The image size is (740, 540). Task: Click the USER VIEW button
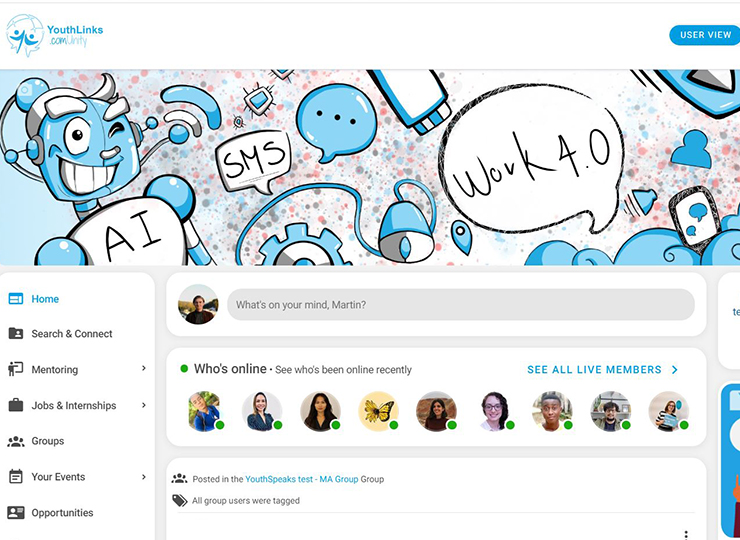point(705,35)
